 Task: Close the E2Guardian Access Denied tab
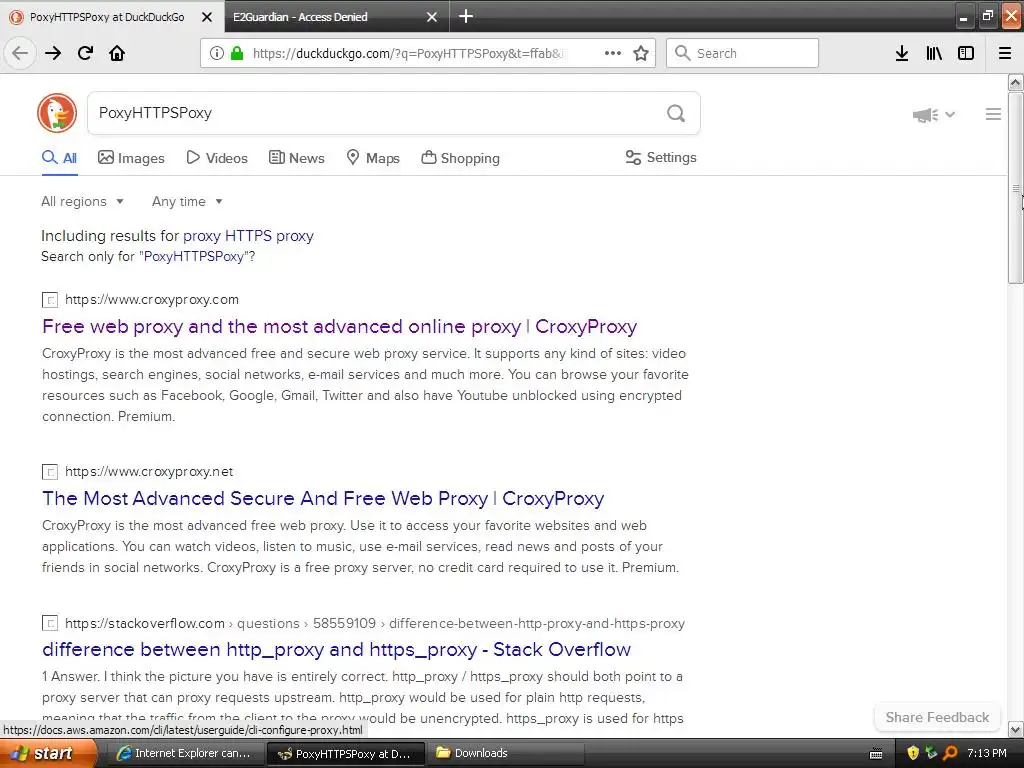tap(432, 17)
